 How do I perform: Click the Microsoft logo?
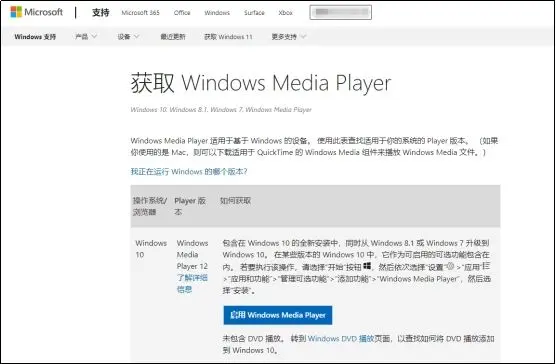point(37,12)
